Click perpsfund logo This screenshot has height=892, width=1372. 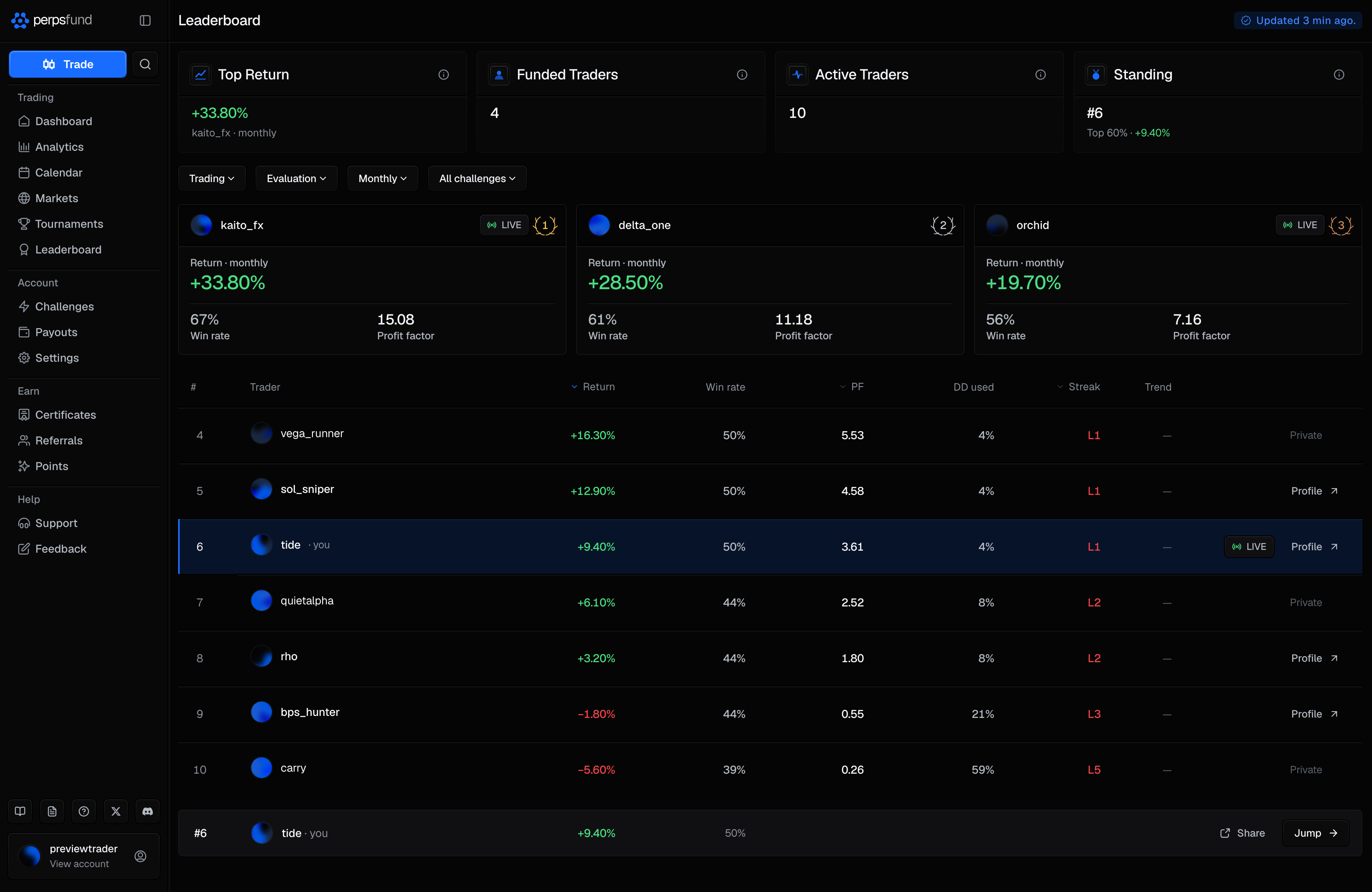coord(52,20)
